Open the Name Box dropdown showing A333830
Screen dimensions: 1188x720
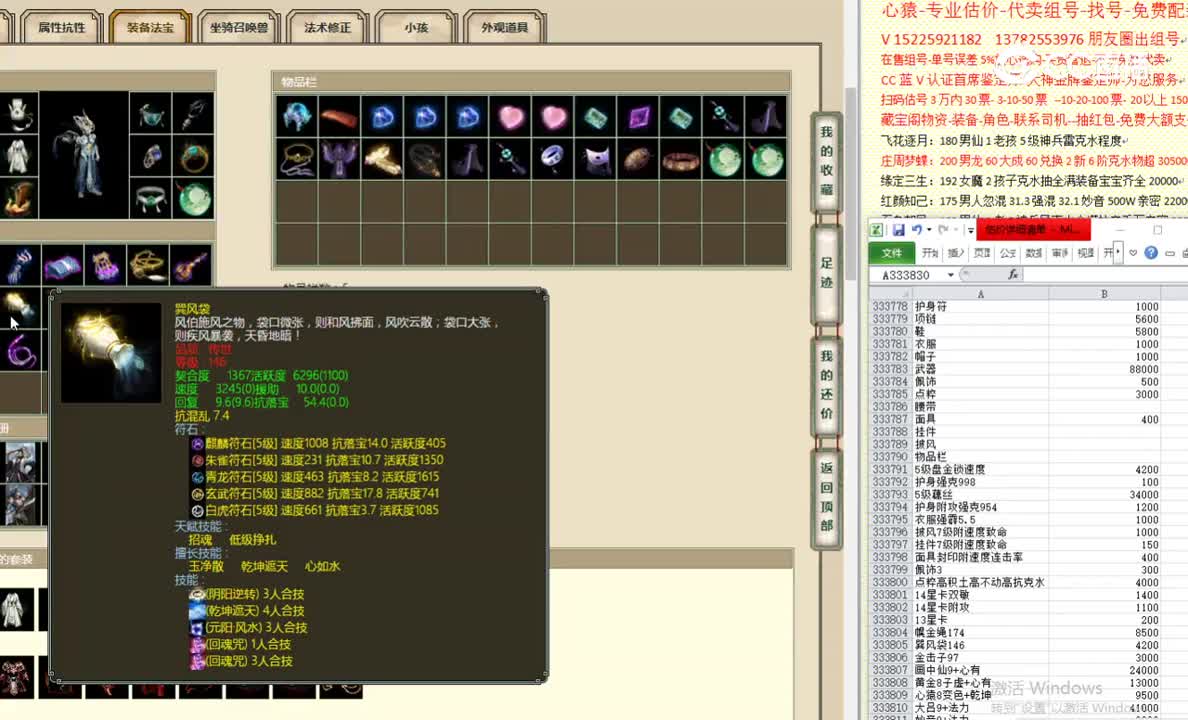(951, 274)
